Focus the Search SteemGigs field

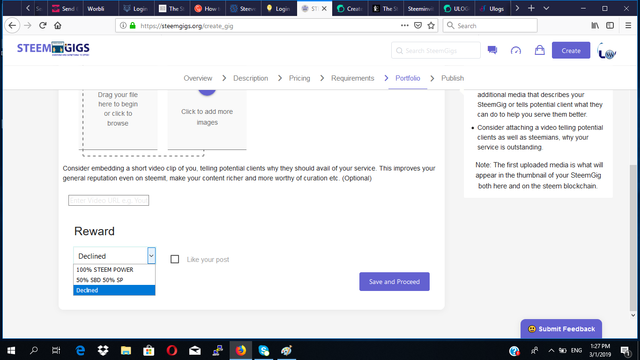[x=436, y=50]
